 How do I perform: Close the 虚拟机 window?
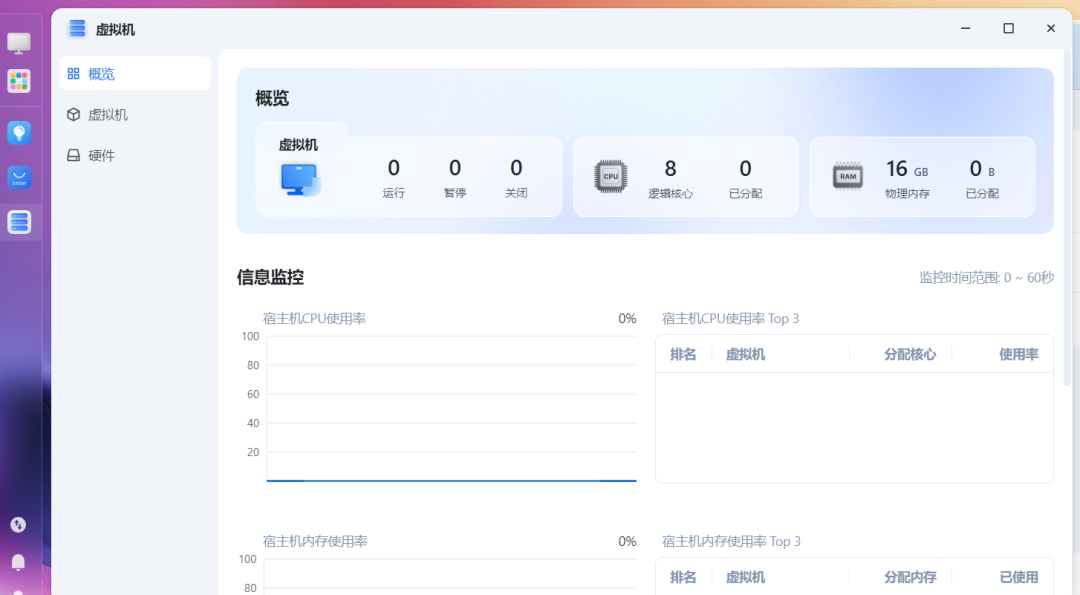pyautogui.click(x=1050, y=28)
